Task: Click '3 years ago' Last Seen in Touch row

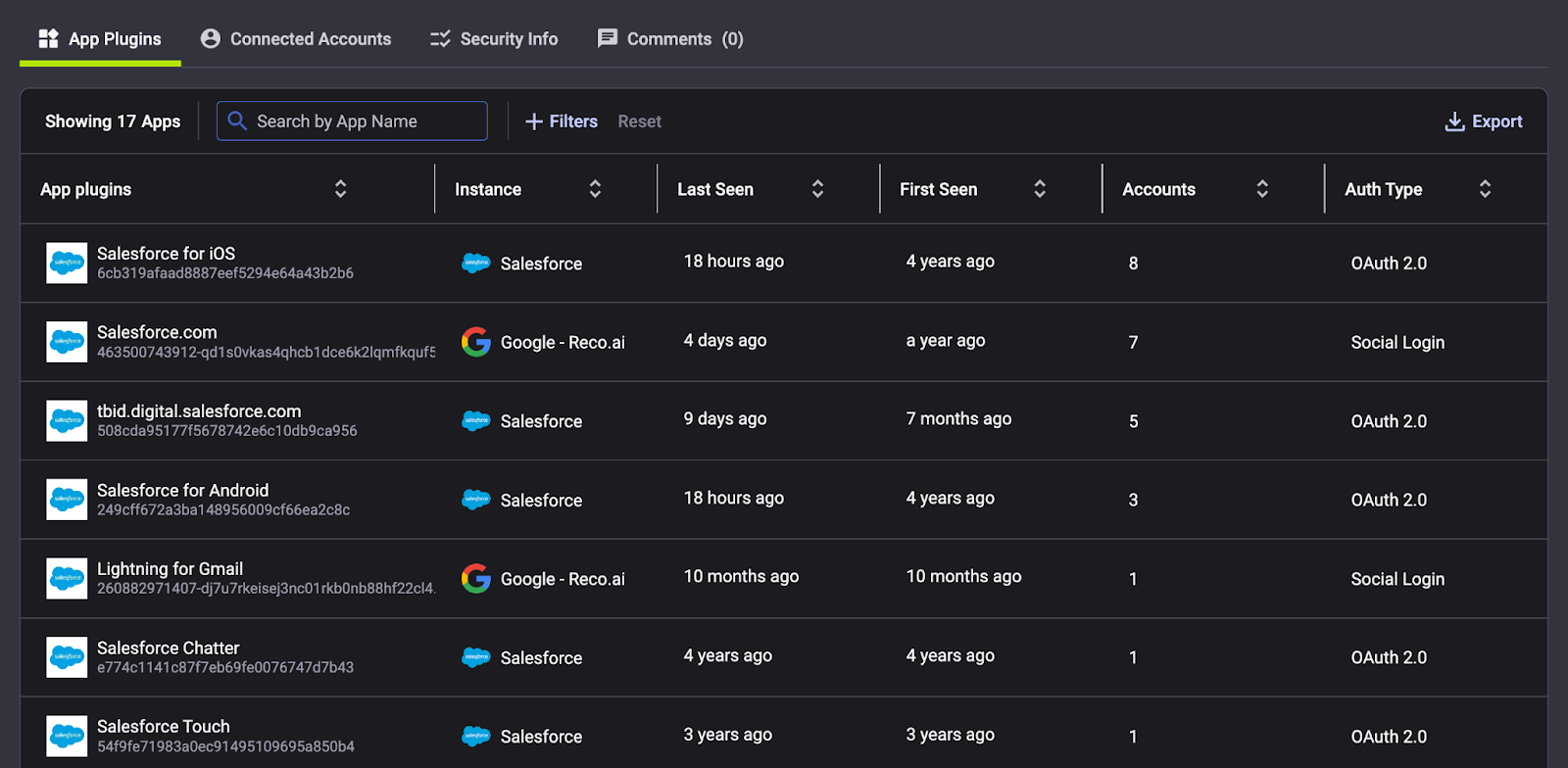Action: (728, 734)
